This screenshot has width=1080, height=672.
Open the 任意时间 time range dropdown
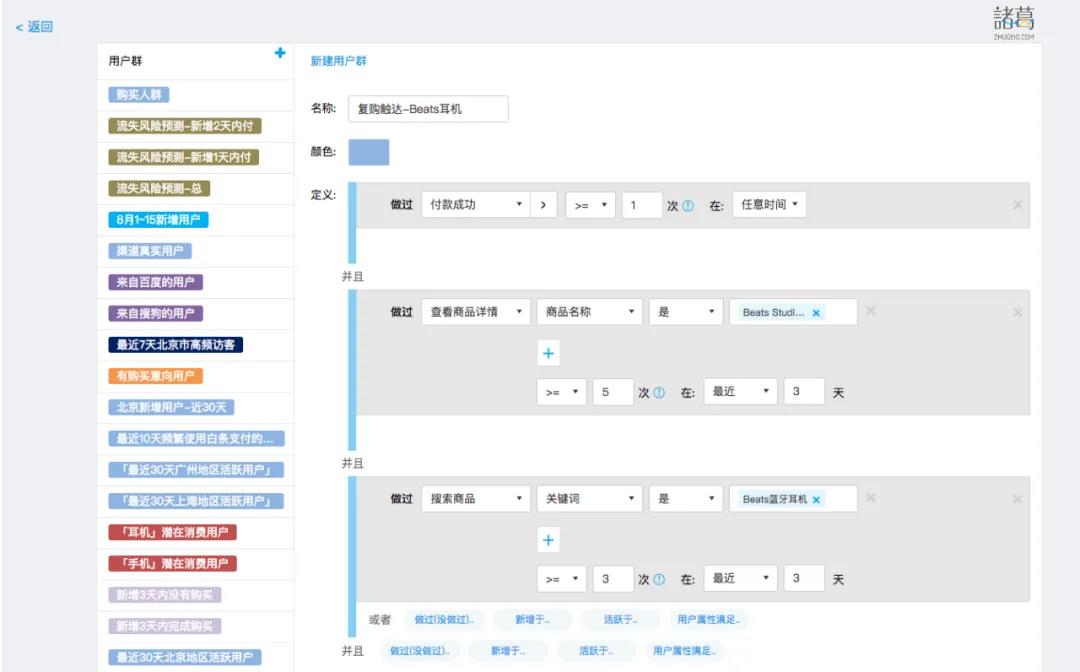coord(769,205)
